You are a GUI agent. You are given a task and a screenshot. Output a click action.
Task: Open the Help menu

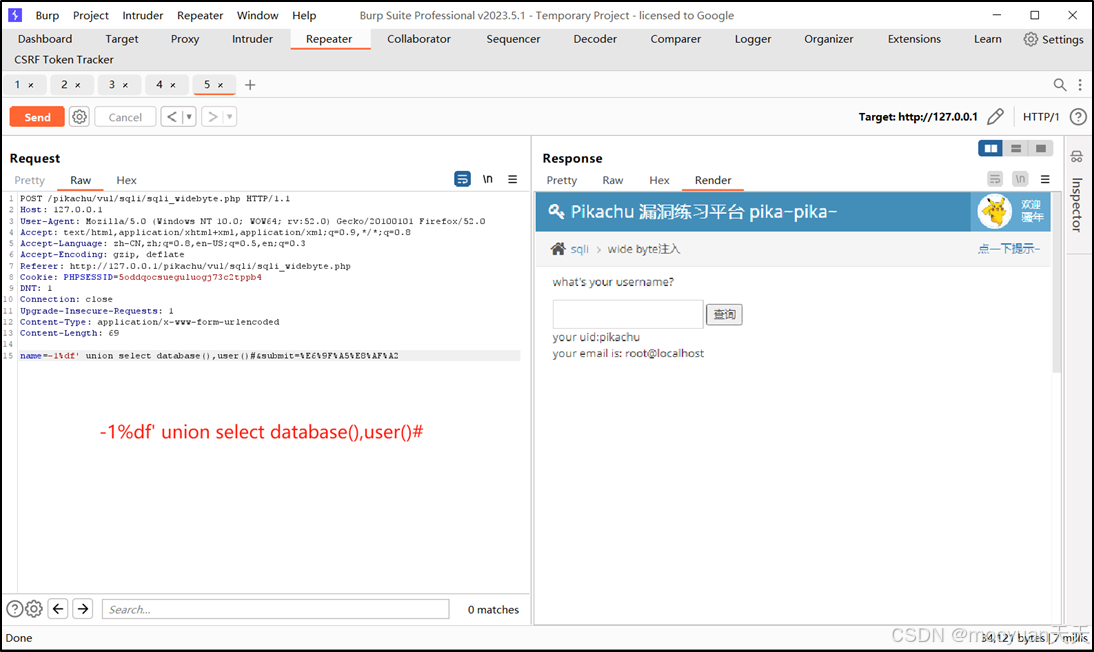(x=304, y=15)
